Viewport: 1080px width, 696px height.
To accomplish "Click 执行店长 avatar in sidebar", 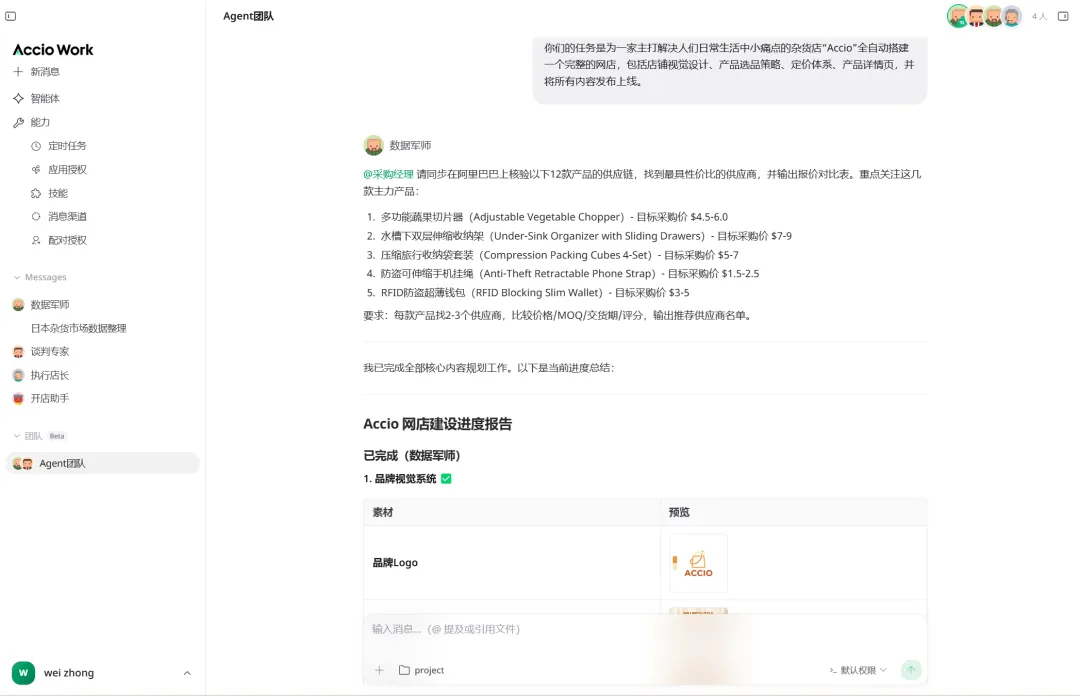I will [x=19, y=376].
